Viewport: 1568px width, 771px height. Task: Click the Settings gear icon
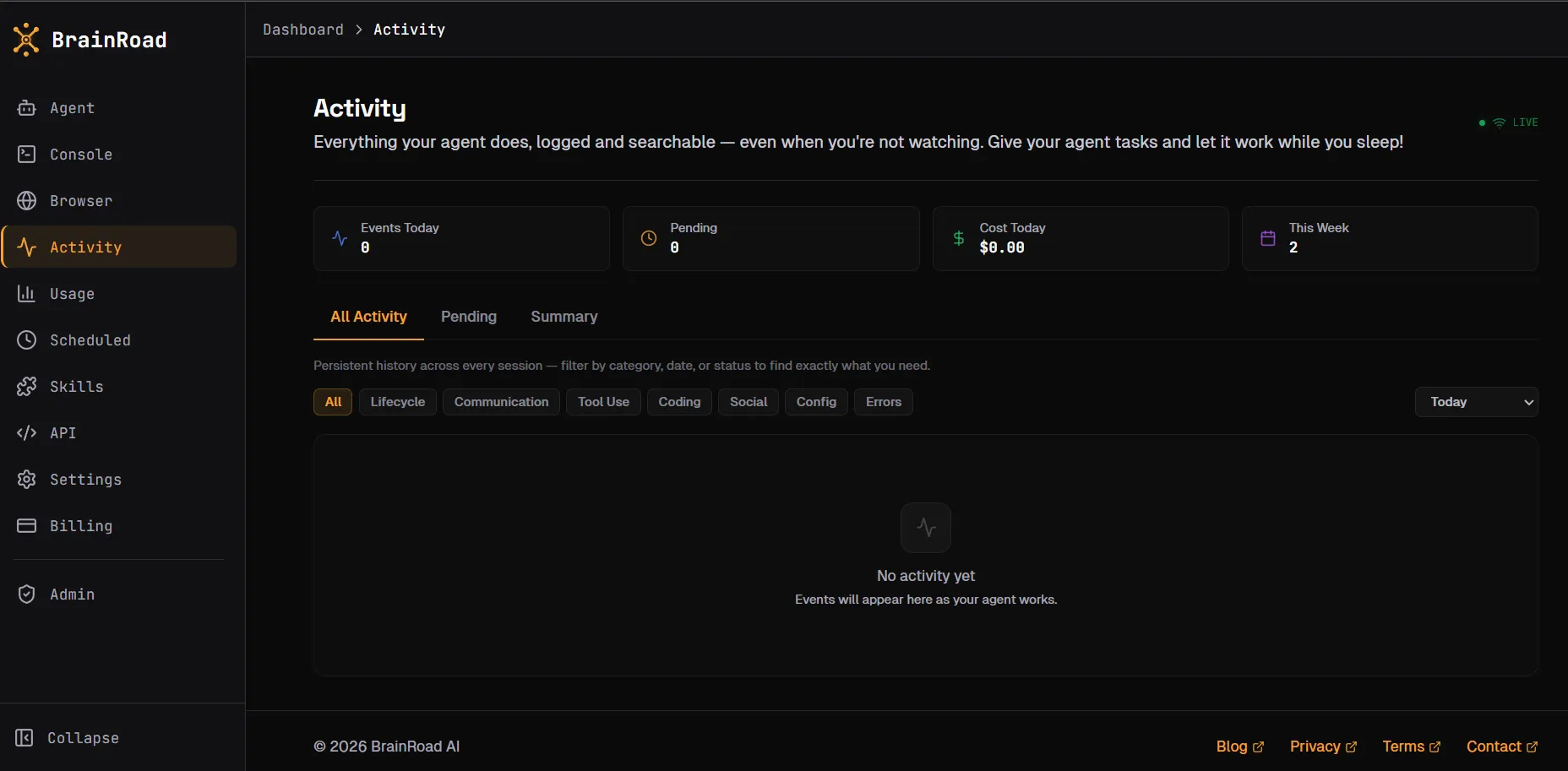(27, 480)
